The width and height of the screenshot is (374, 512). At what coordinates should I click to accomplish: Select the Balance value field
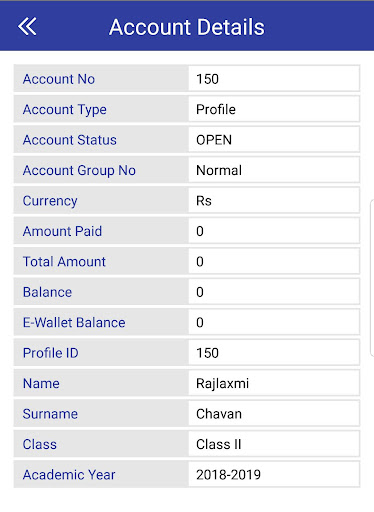(274, 292)
